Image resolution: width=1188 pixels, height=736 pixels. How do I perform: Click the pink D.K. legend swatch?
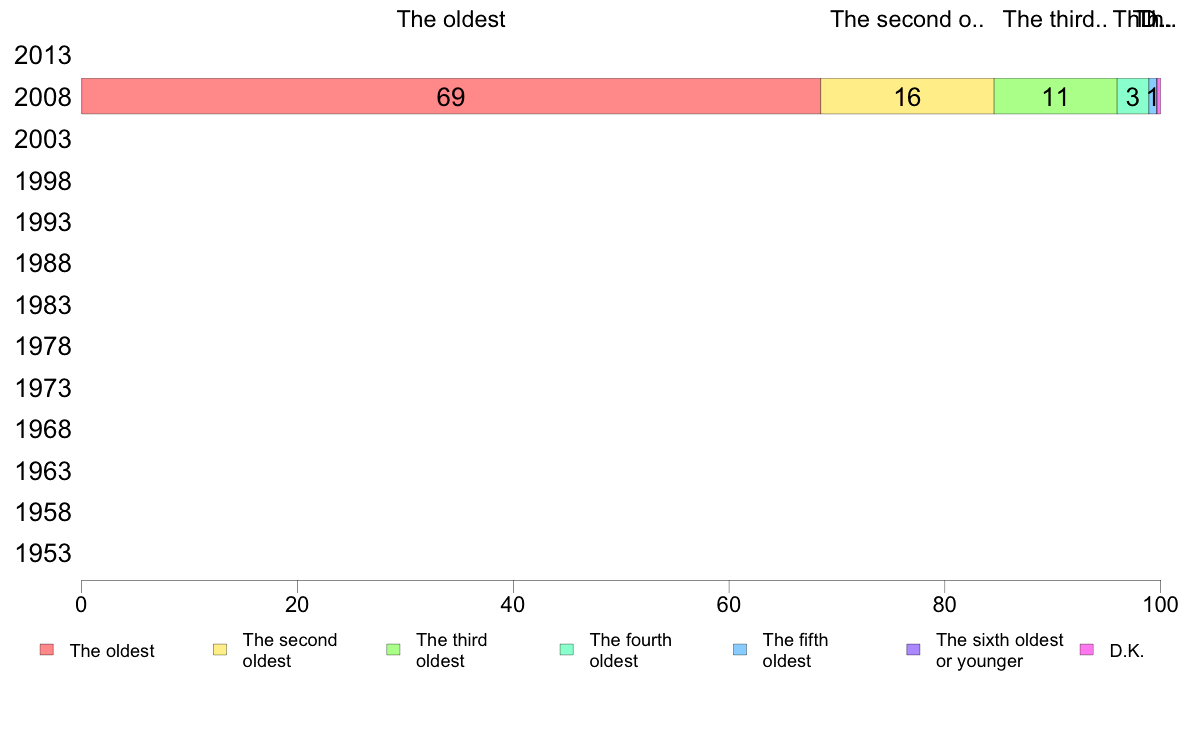[x=1086, y=650]
